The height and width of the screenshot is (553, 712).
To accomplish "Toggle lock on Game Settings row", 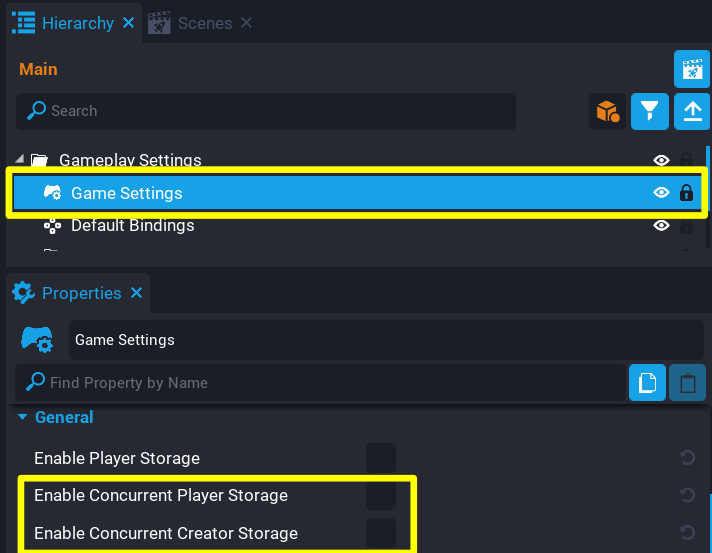I will (686, 193).
